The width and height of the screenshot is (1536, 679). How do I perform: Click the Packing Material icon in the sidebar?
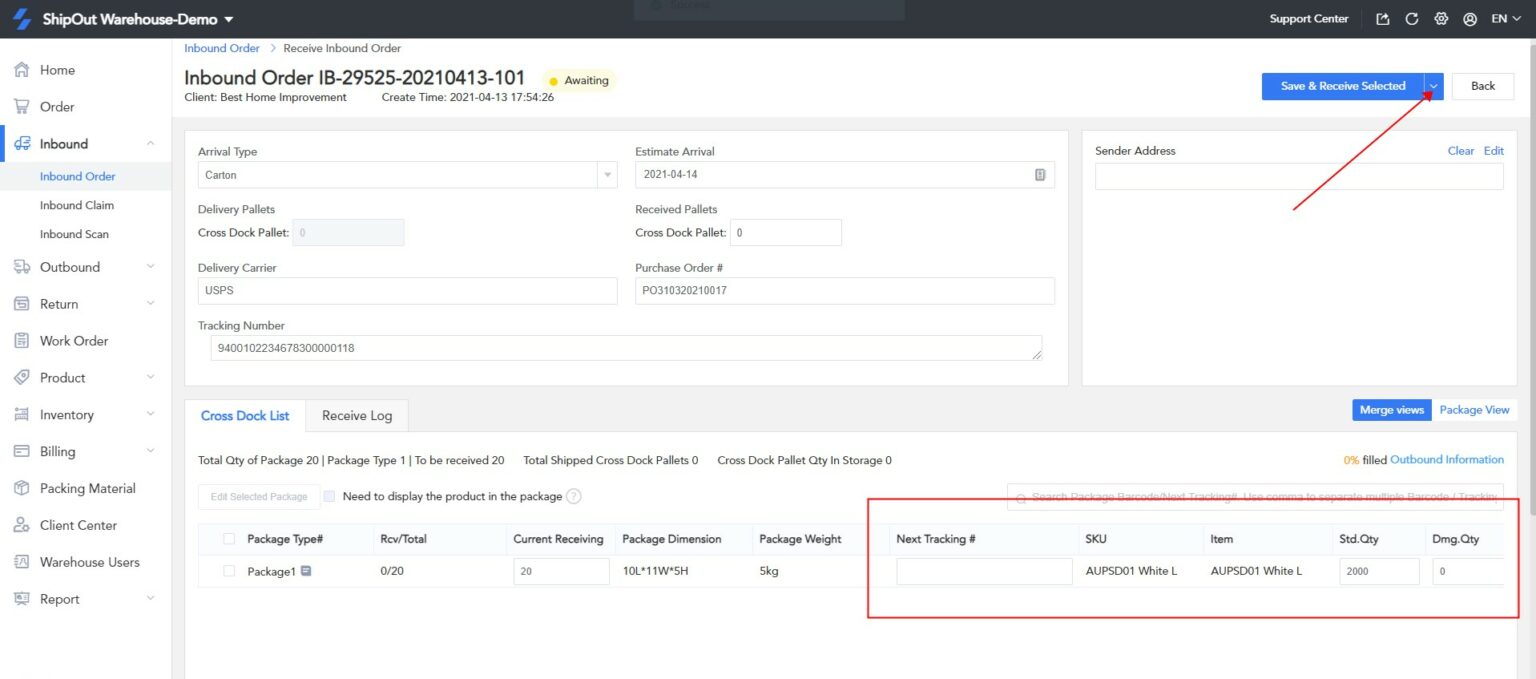point(22,488)
